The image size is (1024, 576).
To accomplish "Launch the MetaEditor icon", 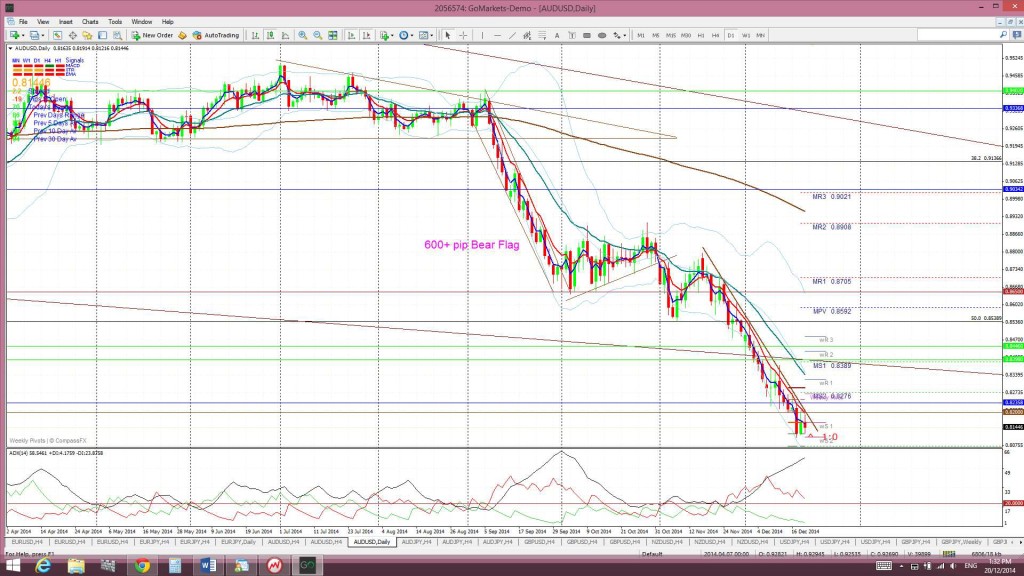I will (x=182, y=35).
